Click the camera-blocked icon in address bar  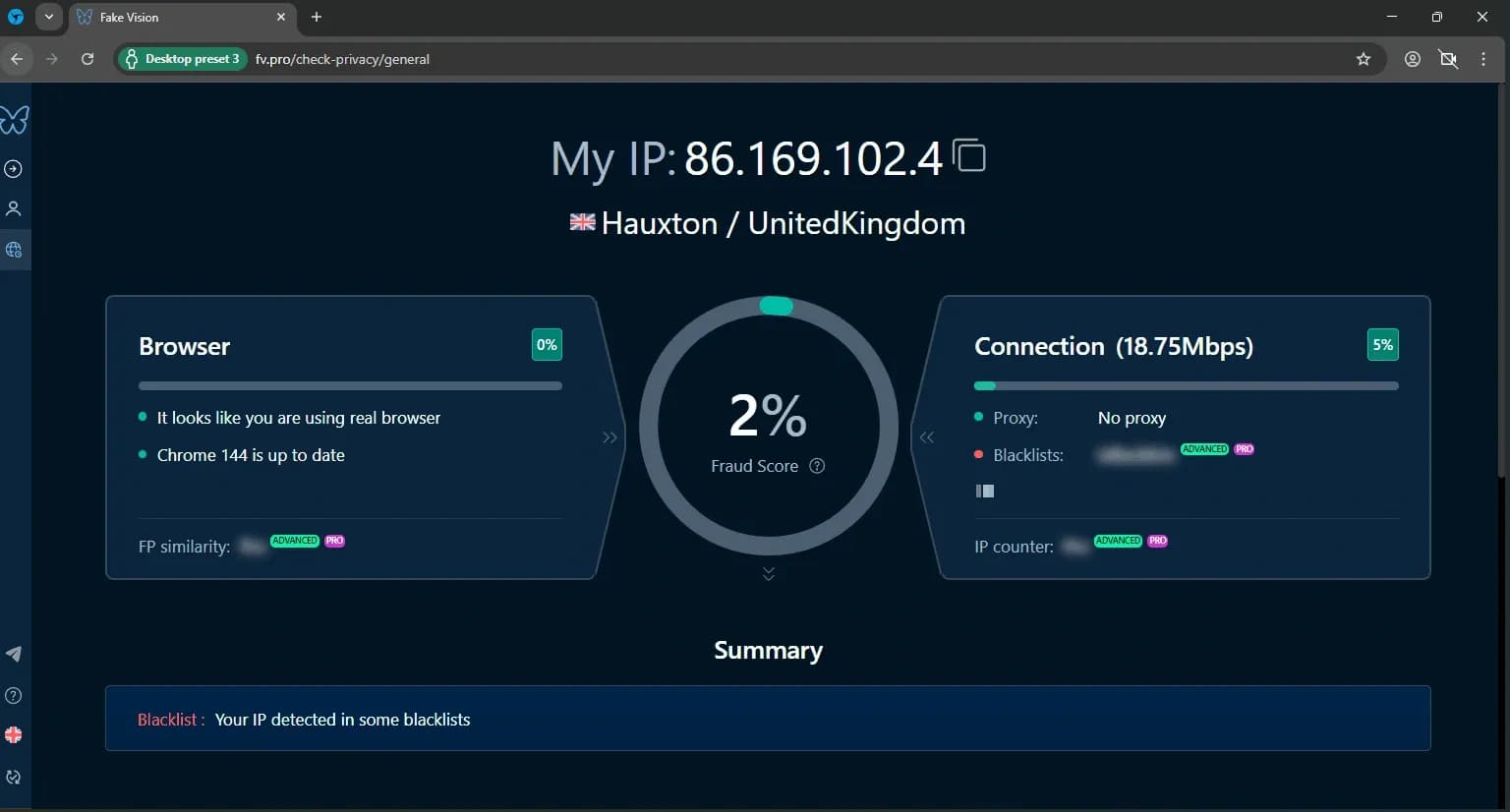click(1448, 59)
